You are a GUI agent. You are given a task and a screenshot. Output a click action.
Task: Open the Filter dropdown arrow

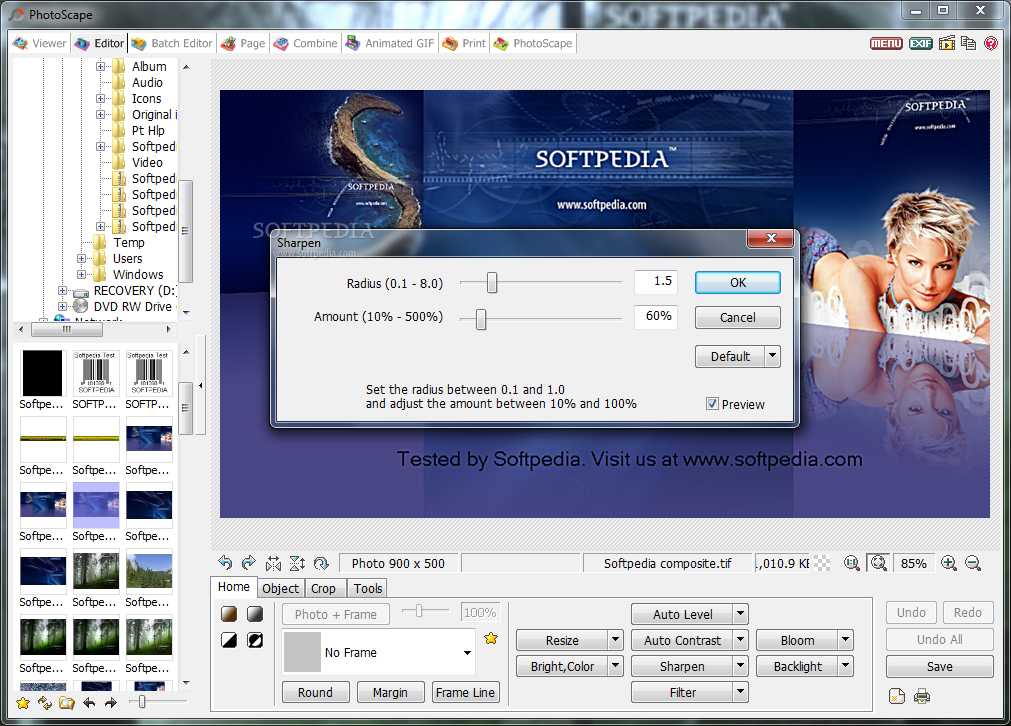(741, 692)
